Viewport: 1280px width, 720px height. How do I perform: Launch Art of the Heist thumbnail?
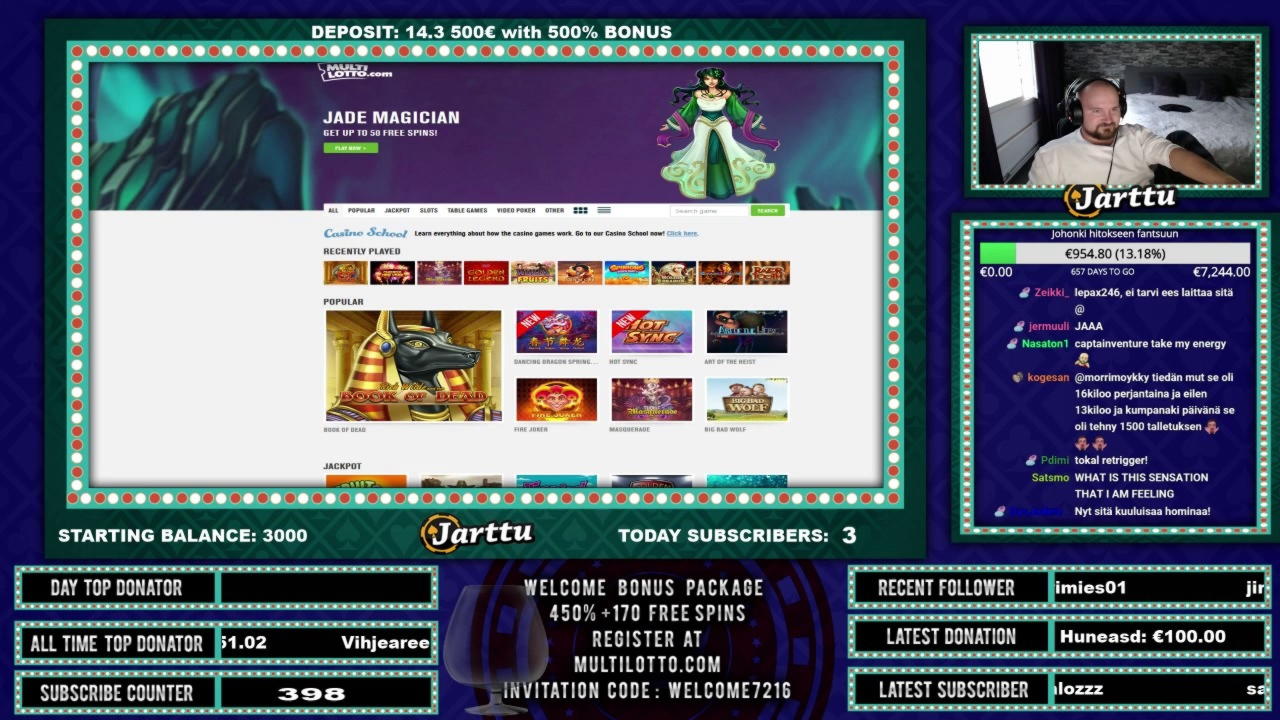point(747,332)
